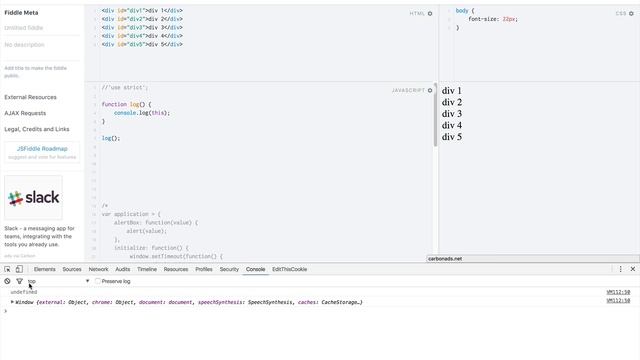This screenshot has height=360, width=640.
Task: Open HTML panel settings gear
Action: tap(430, 13)
